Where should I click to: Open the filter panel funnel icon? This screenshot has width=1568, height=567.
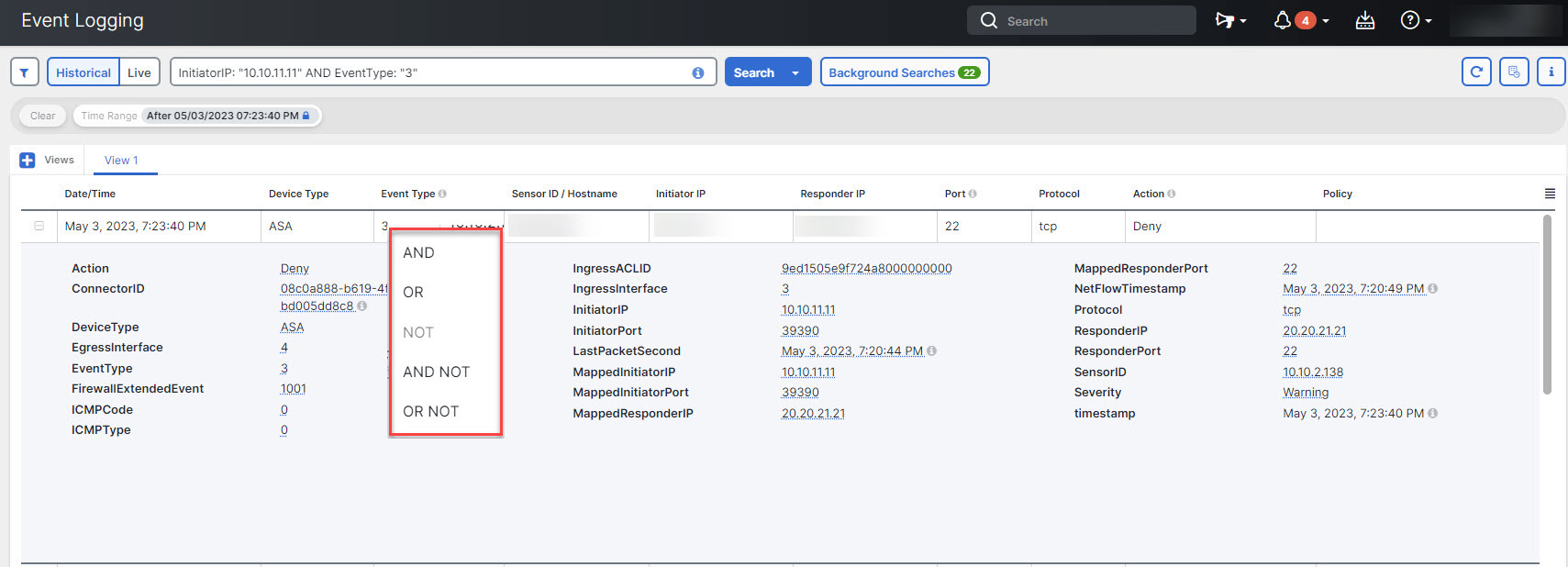tap(25, 72)
